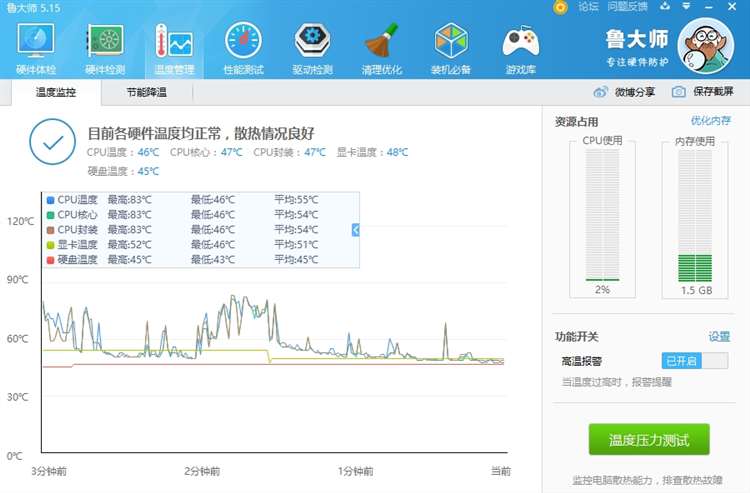The image size is (750, 493).
Task: Toggle the 高温报警 high temperature alarm switch
Action: 695,361
